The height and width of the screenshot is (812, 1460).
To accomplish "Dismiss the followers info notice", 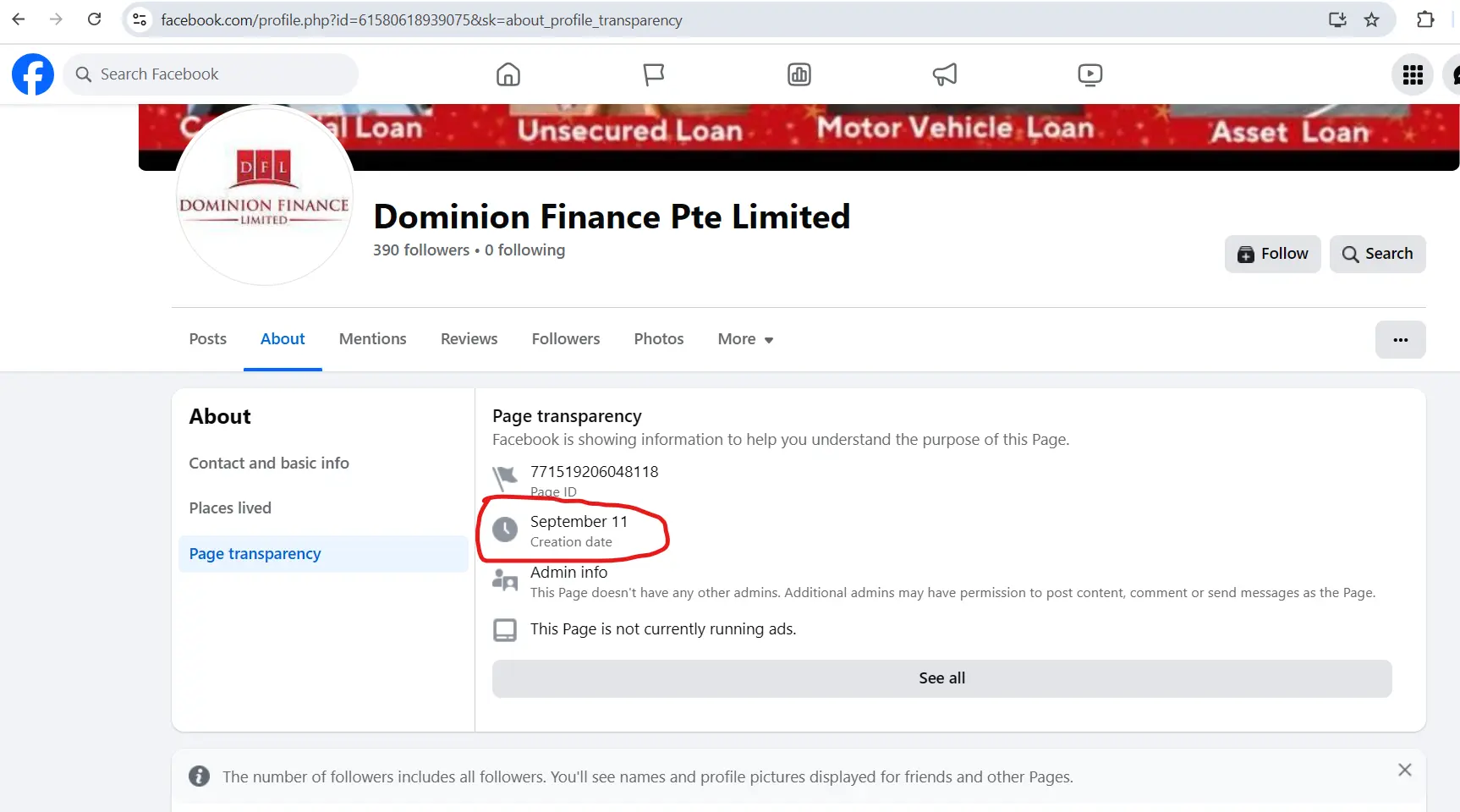I will click(1404, 770).
